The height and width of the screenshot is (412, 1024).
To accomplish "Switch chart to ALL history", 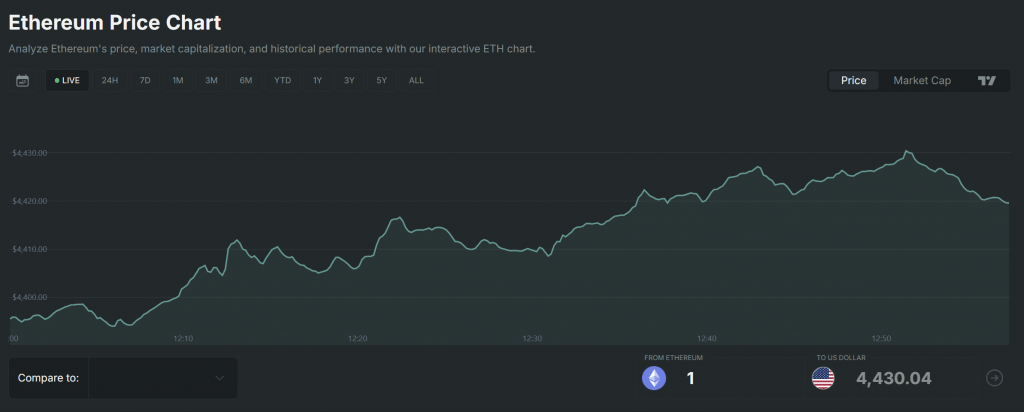I will tap(416, 81).
